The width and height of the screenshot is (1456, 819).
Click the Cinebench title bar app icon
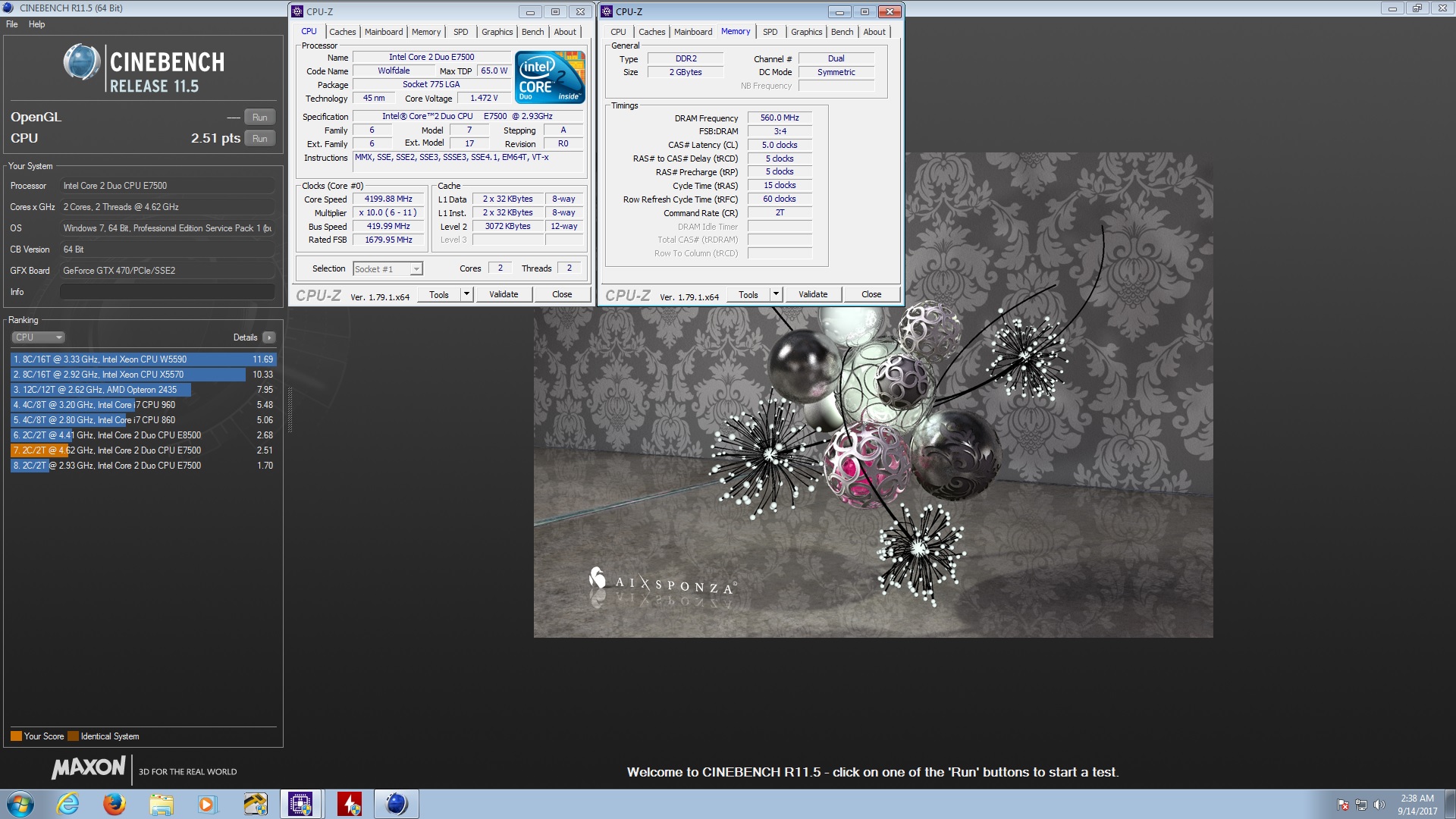[8, 8]
